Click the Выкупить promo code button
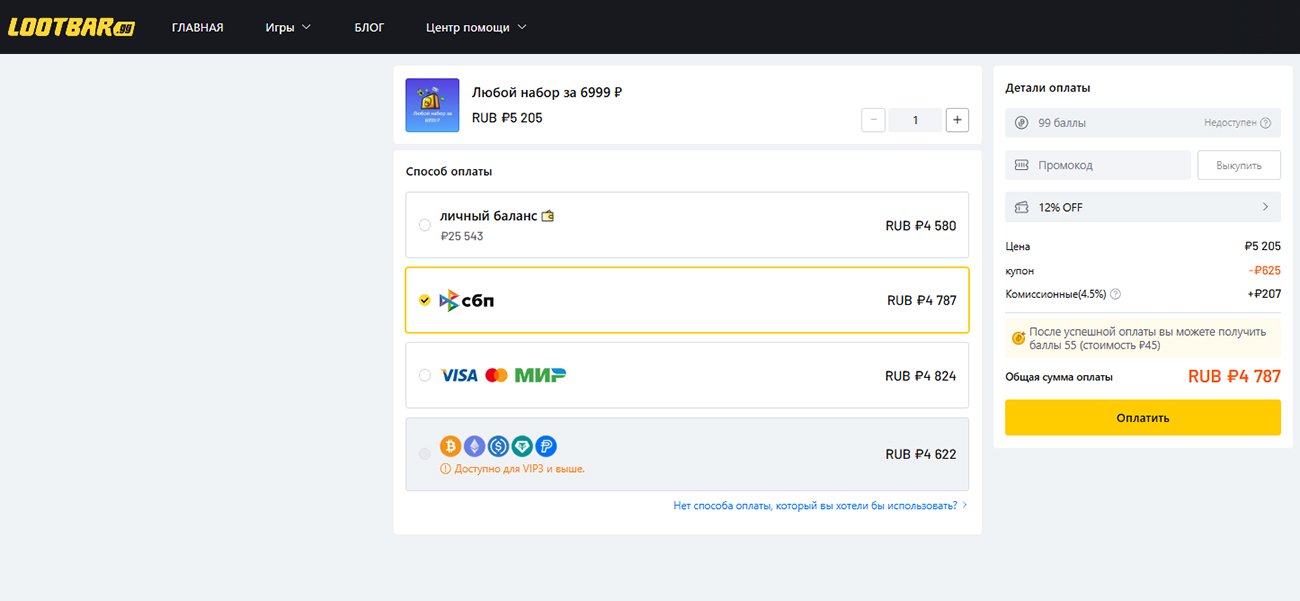The width and height of the screenshot is (1300, 601). (1239, 165)
